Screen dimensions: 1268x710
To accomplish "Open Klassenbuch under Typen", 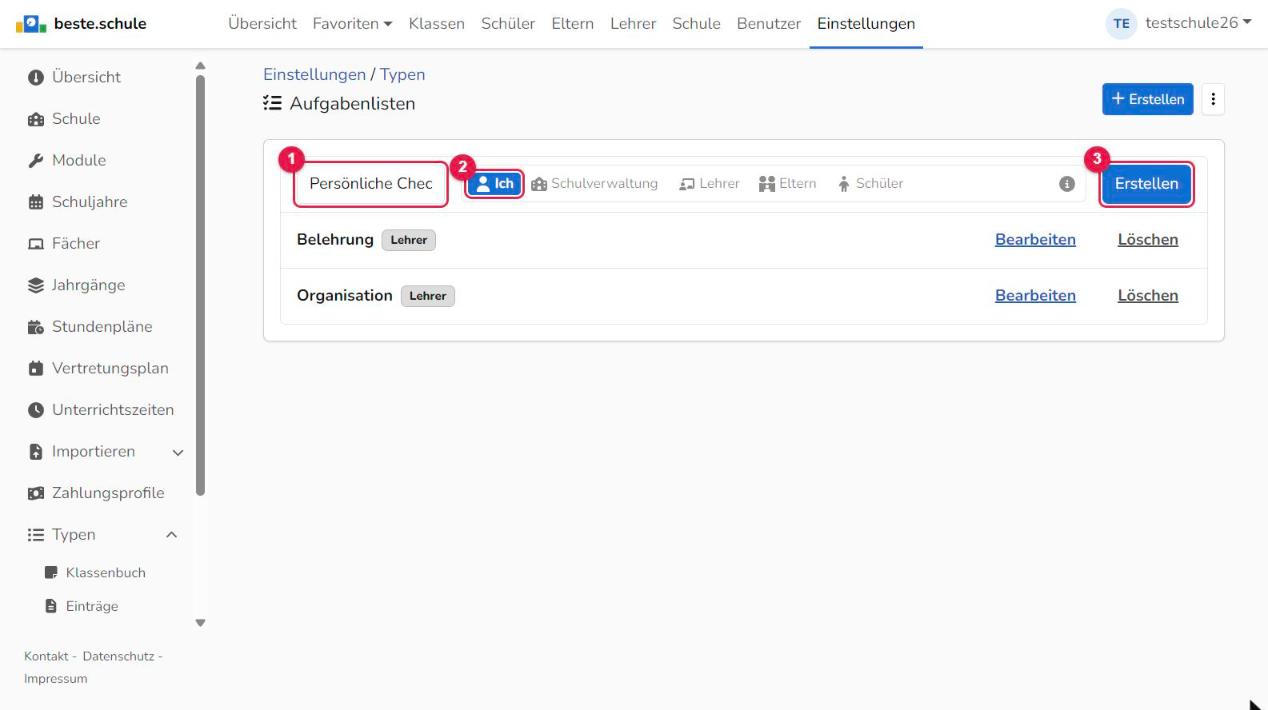I will 95,572.
